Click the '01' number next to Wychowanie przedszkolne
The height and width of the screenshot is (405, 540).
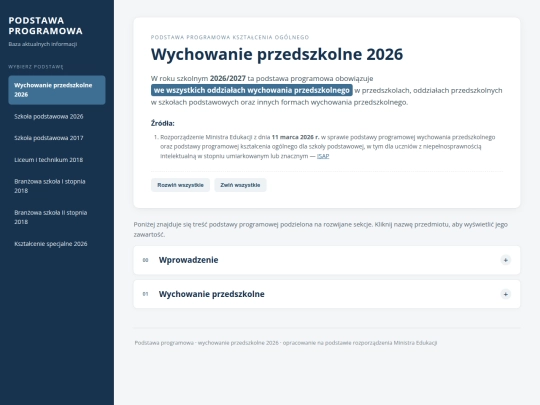coord(145,294)
